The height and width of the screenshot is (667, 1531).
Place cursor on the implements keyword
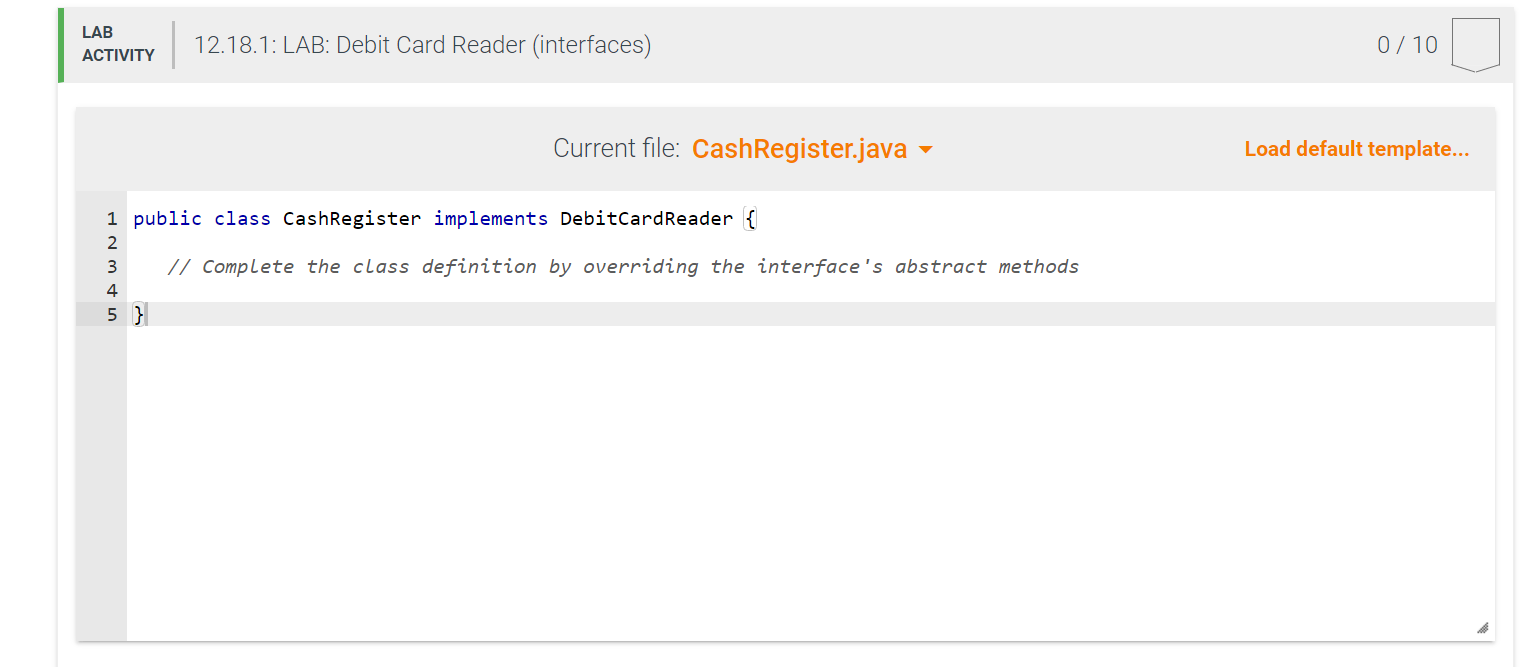pos(490,218)
